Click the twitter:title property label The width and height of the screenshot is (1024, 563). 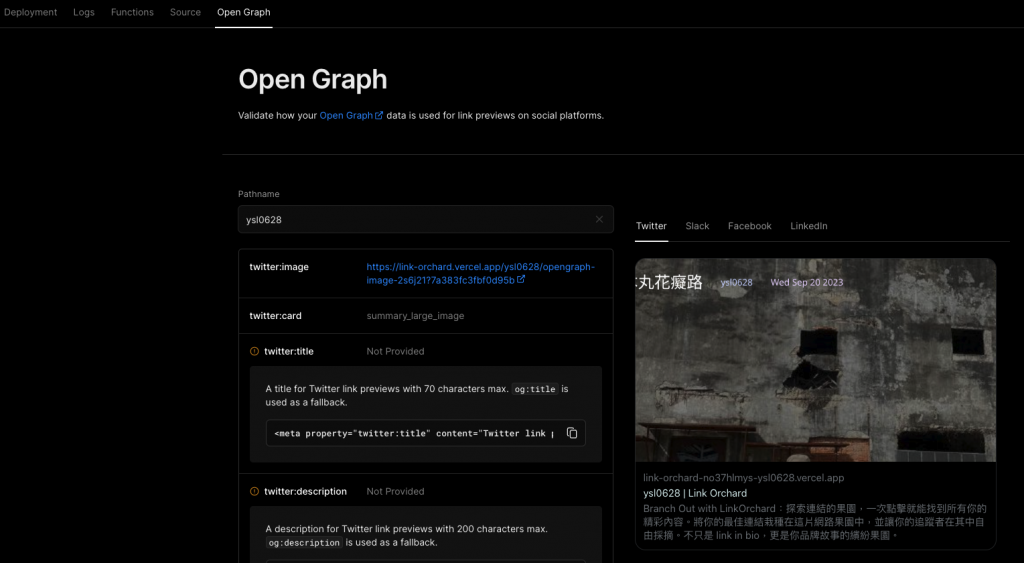[289, 351]
